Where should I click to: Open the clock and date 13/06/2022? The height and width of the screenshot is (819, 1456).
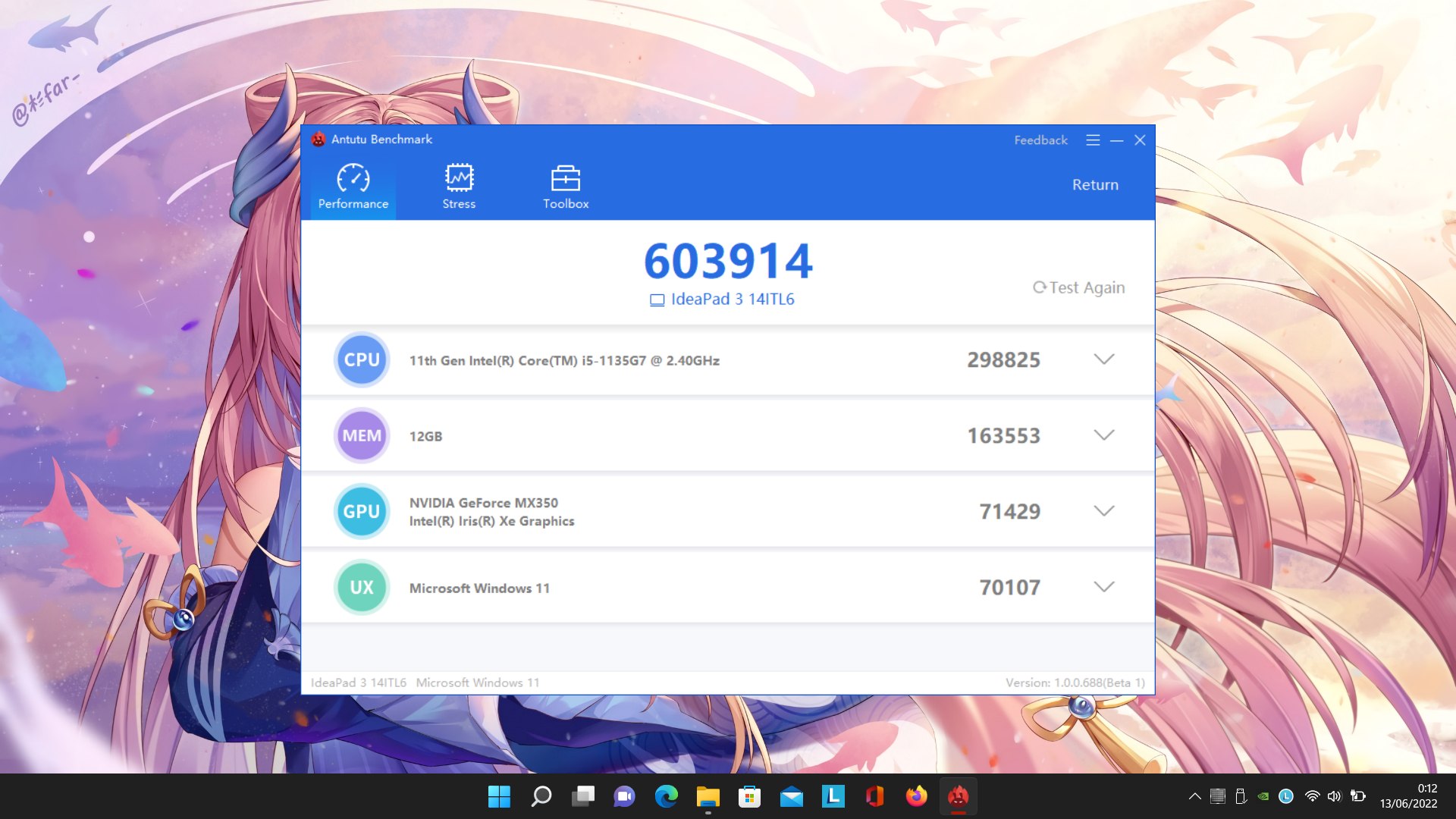pyautogui.click(x=1408, y=796)
